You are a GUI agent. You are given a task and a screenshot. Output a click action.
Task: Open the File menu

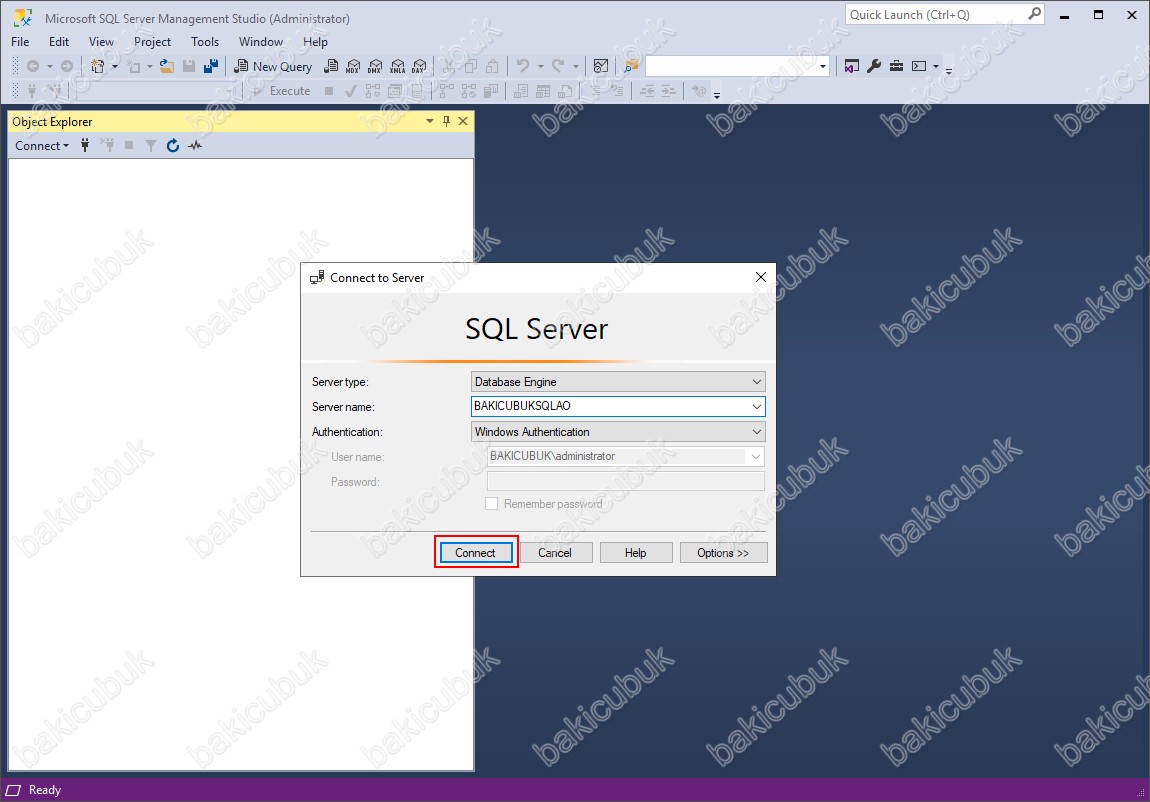[x=21, y=42]
